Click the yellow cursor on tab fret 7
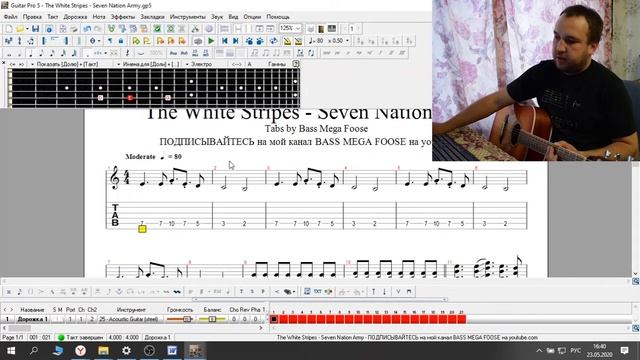Image resolution: width=640 pixels, height=360 pixels. click(142, 229)
